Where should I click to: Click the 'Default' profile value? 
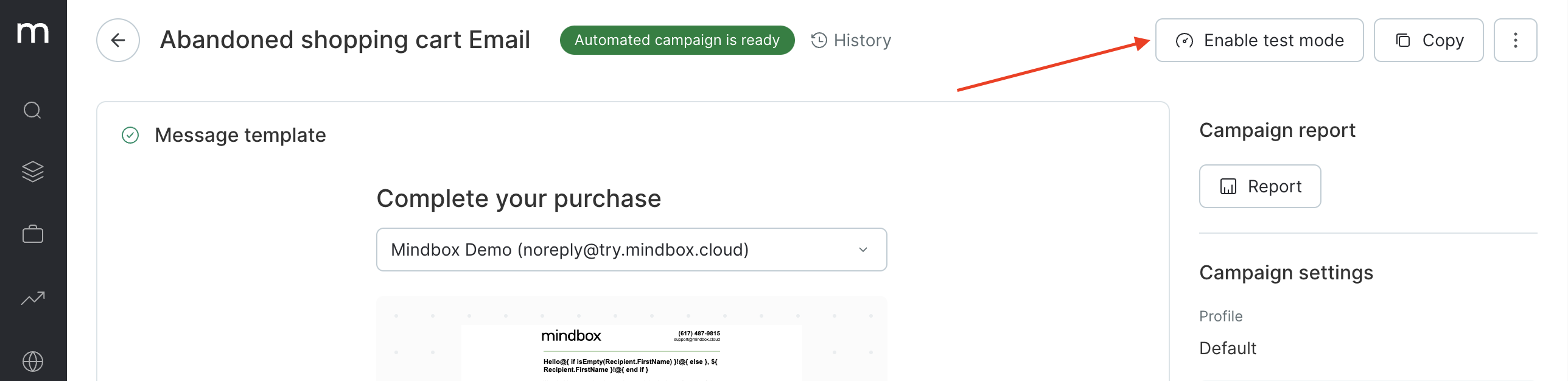1228,348
